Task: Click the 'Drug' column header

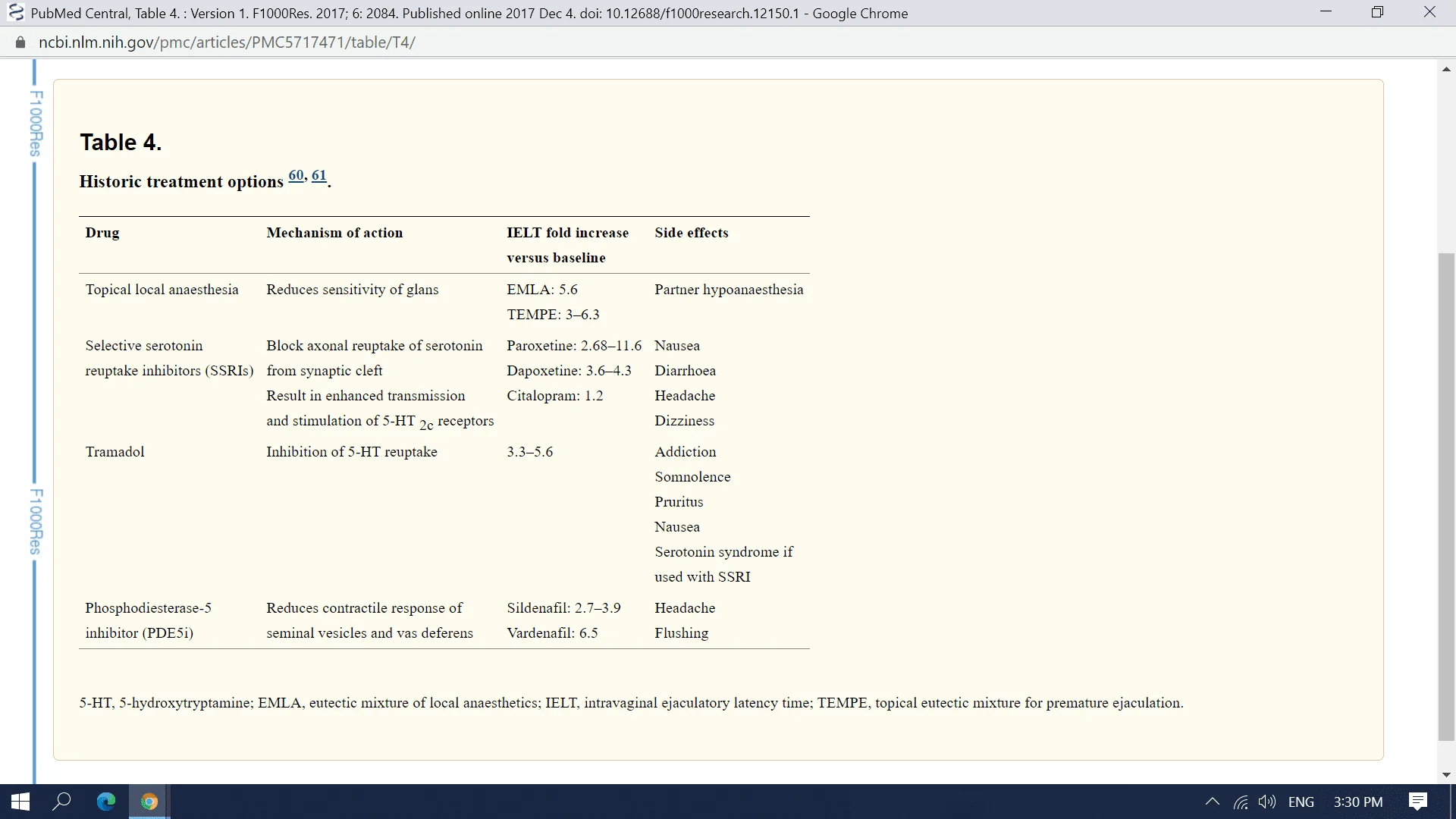Action: (x=102, y=233)
